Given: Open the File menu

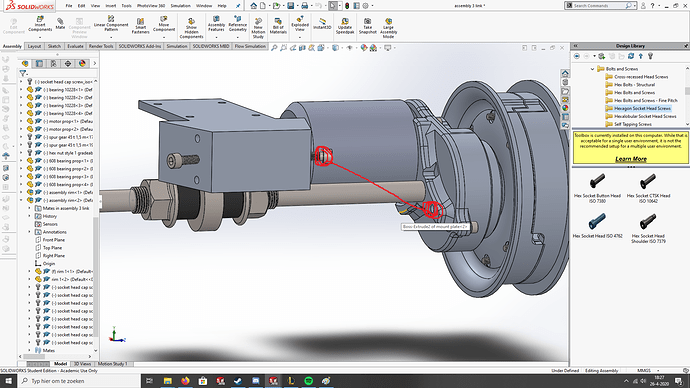Looking at the screenshot, I should [x=69, y=6].
